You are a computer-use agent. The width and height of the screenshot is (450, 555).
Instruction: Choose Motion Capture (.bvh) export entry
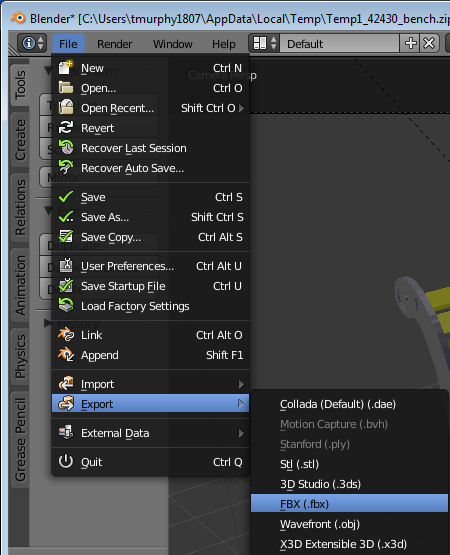[349, 424]
